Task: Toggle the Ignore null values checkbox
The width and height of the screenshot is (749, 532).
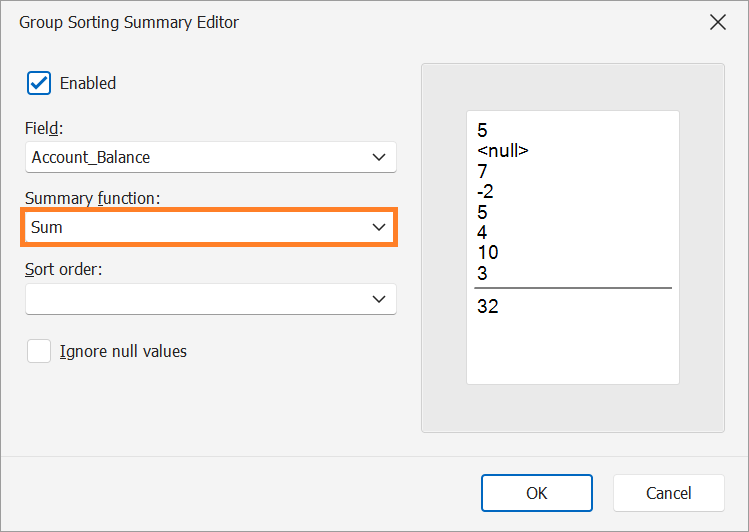Action: pos(39,351)
